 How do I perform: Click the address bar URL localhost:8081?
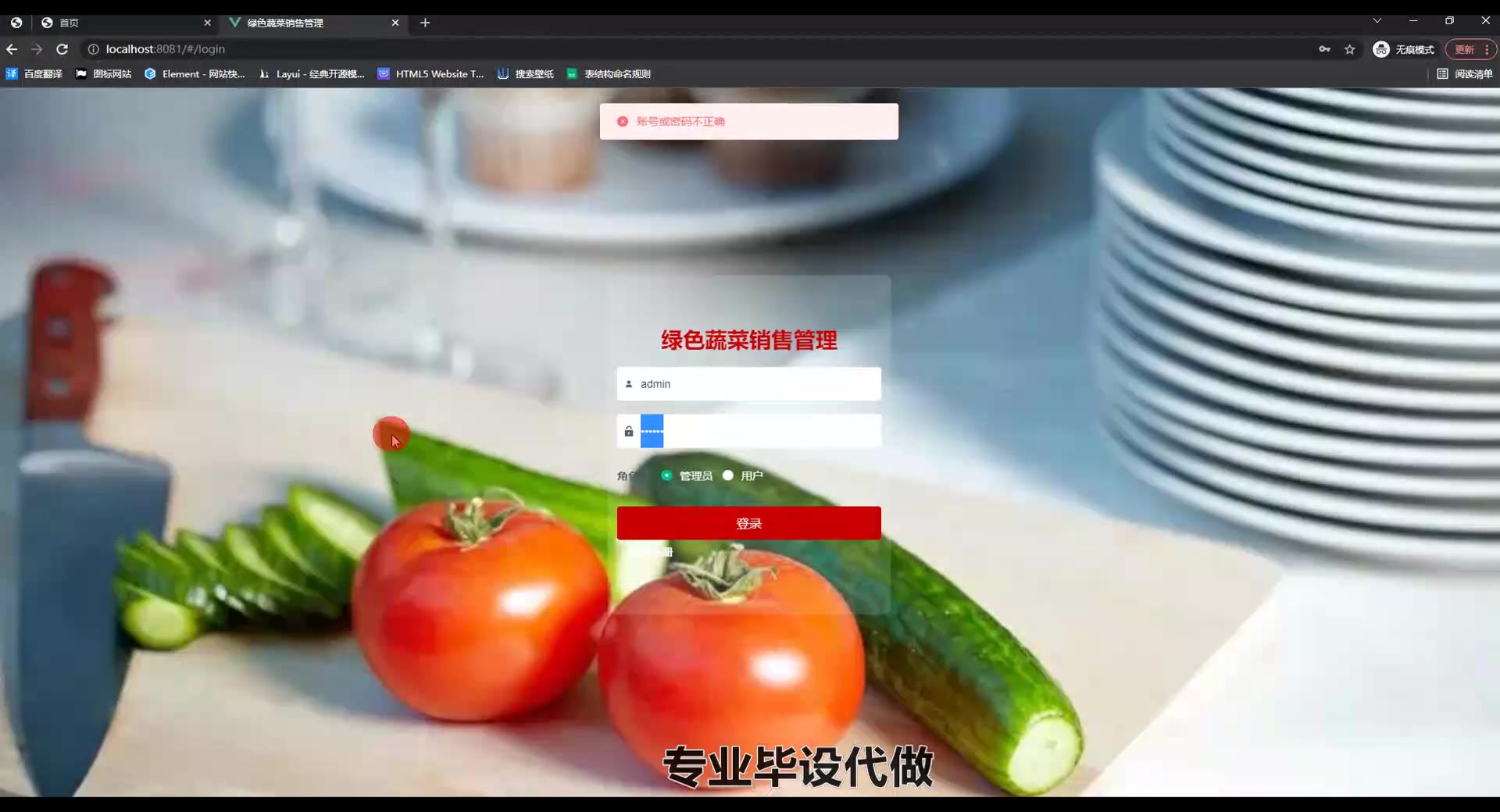point(166,49)
